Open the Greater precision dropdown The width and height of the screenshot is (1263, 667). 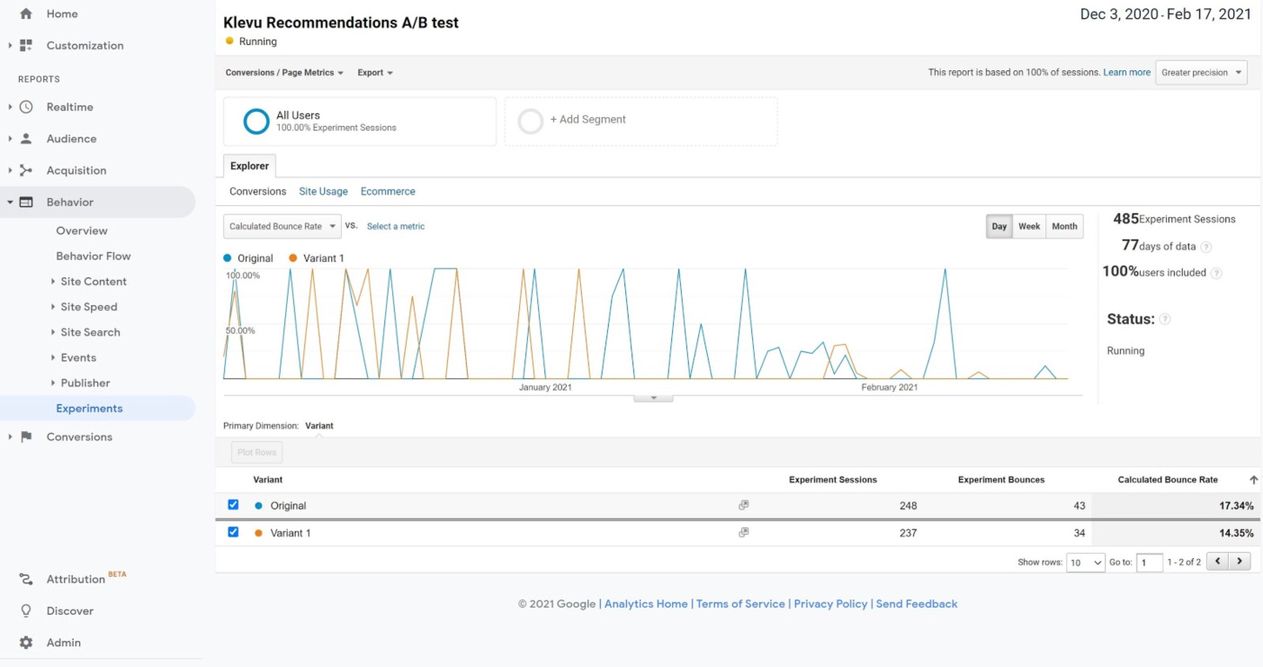[1201, 72]
